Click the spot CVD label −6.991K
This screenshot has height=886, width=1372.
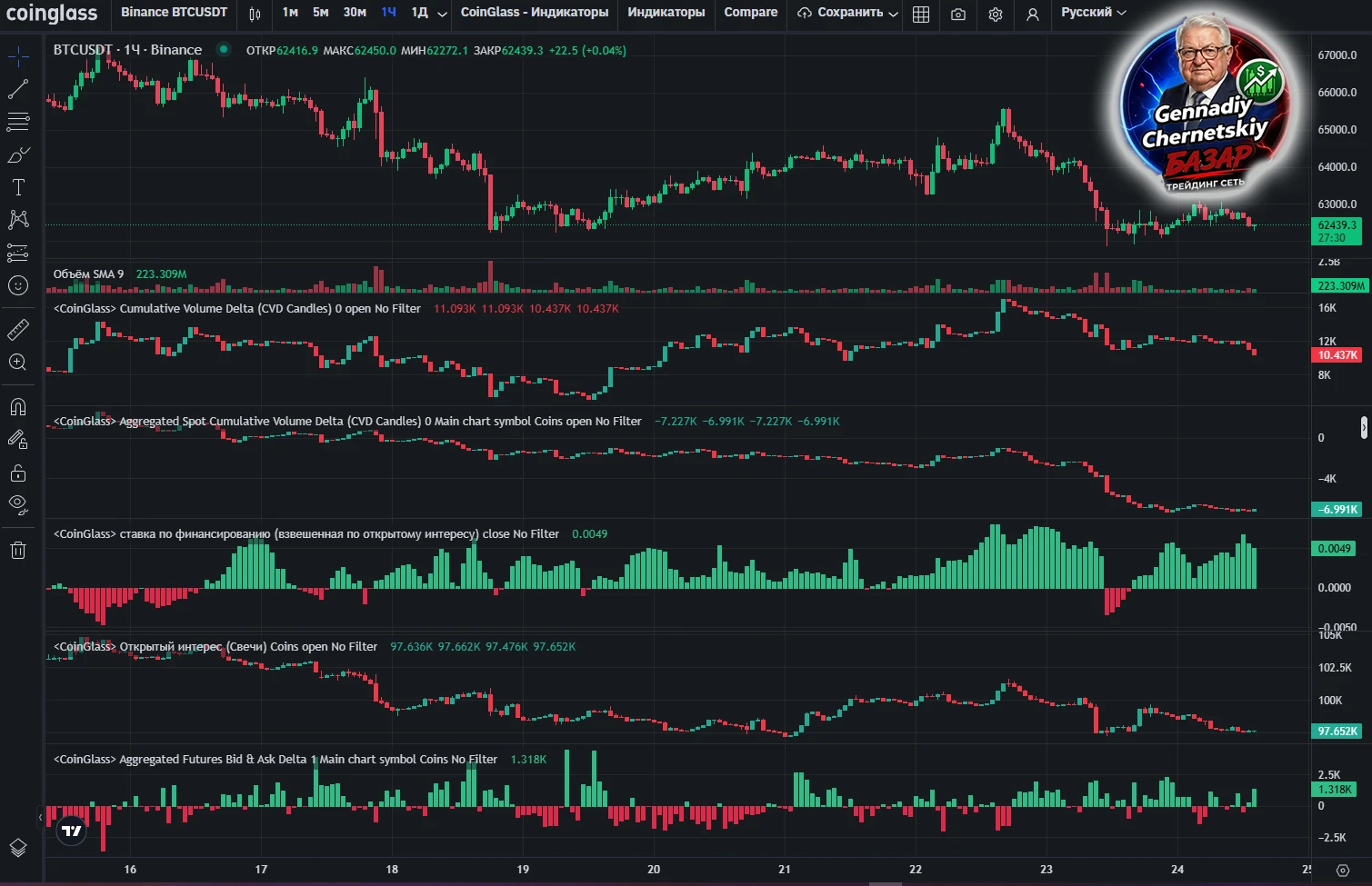pyautogui.click(x=1337, y=510)
